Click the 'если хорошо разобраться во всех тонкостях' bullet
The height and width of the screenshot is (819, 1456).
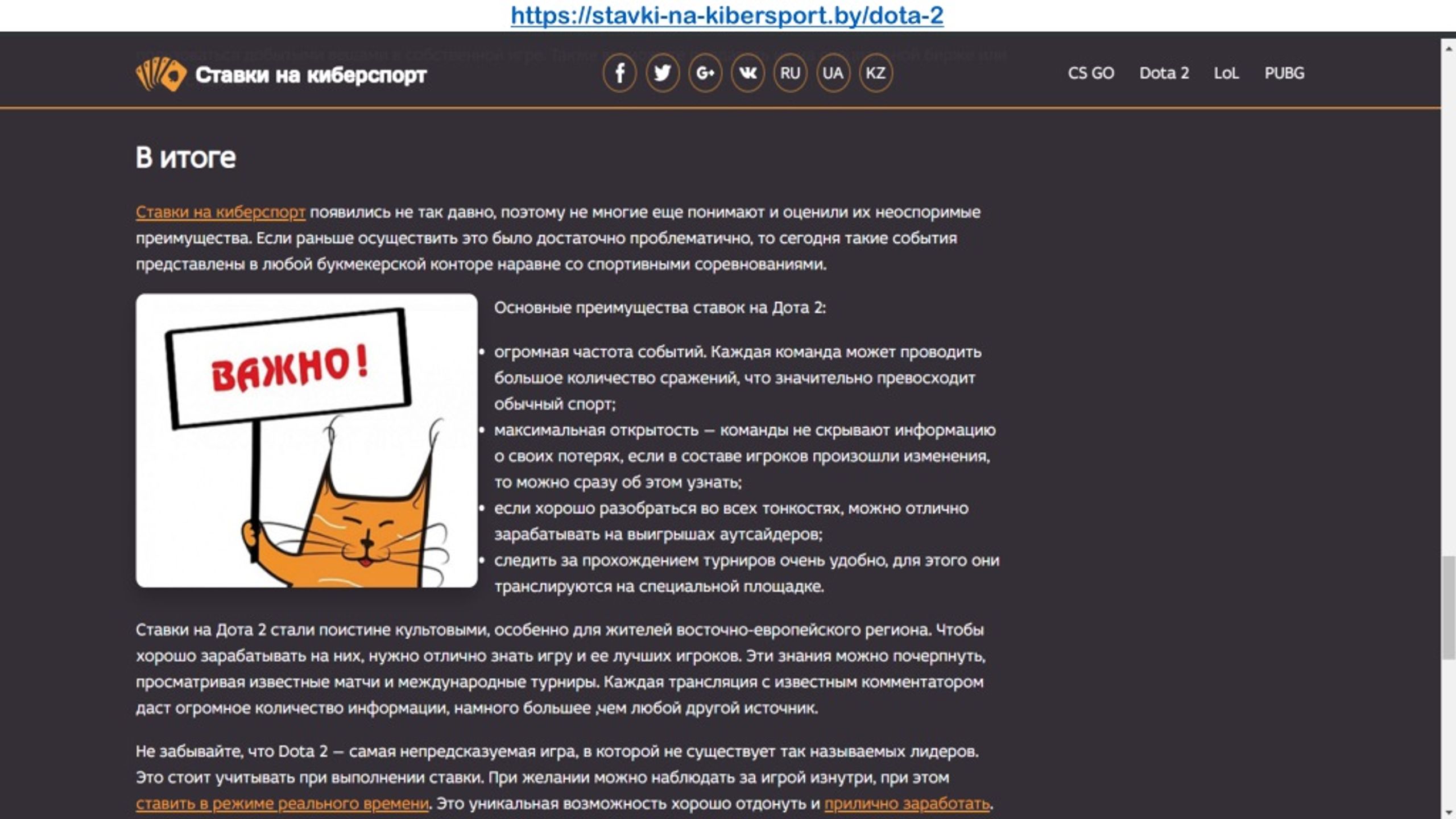click(731, 521)
